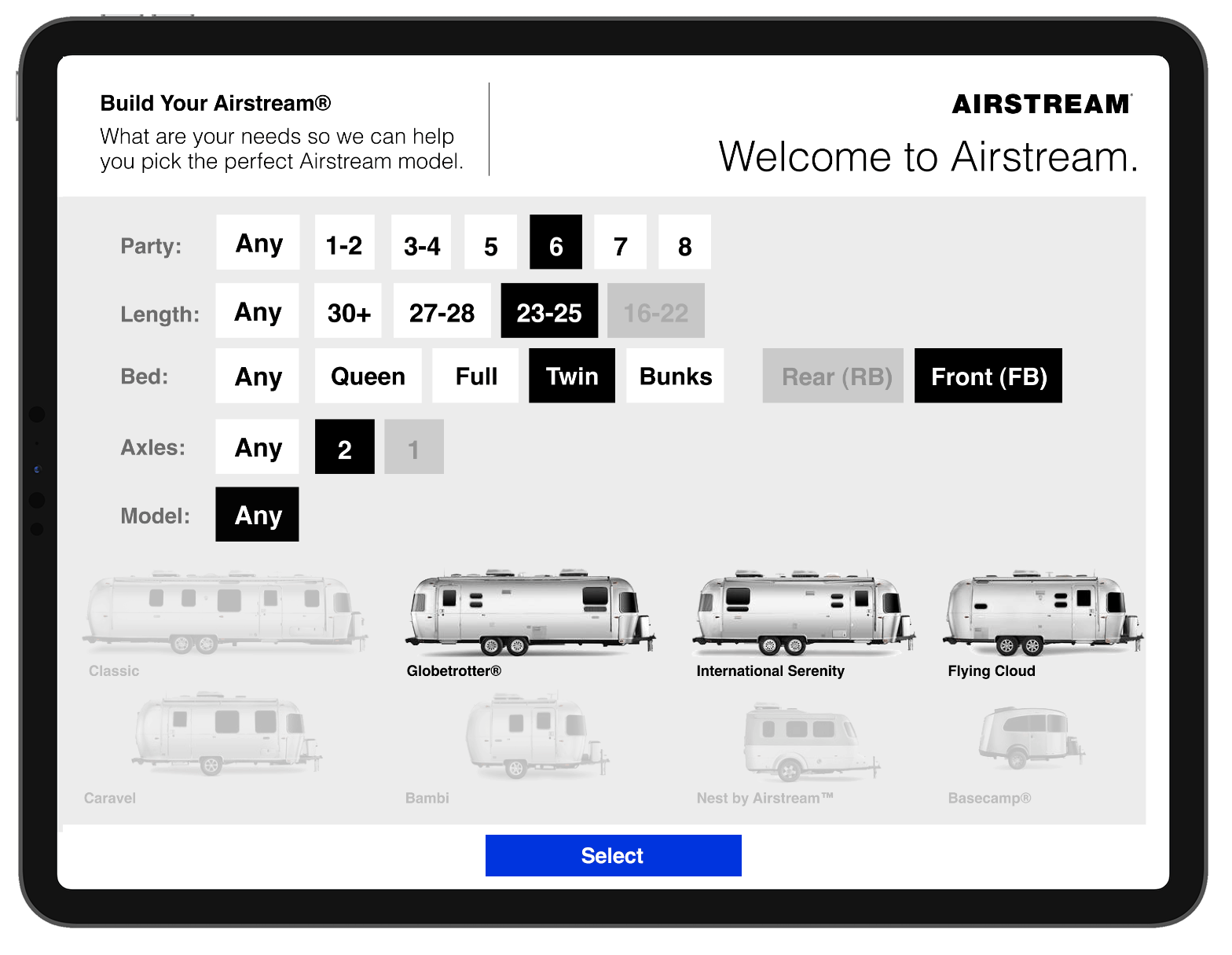
Task: Toggle party size 6
Action: click(555, 242)
